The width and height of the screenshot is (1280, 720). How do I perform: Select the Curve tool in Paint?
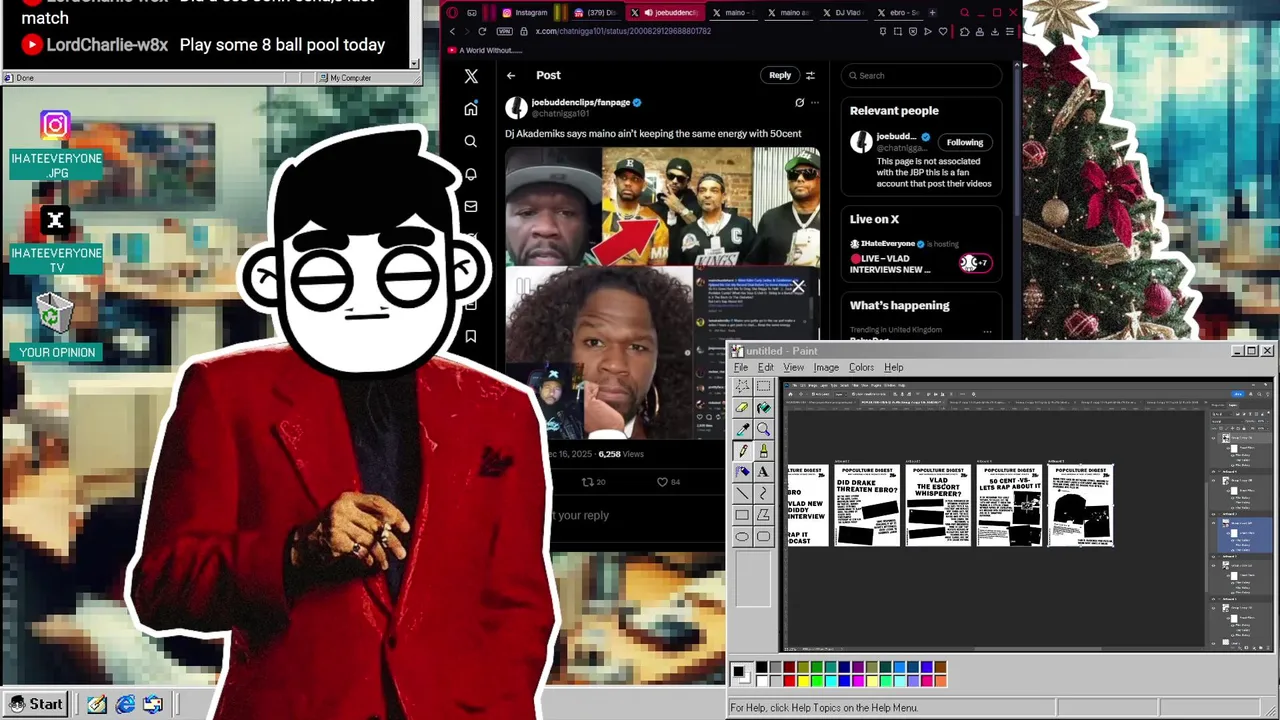[x=763, y=493]
